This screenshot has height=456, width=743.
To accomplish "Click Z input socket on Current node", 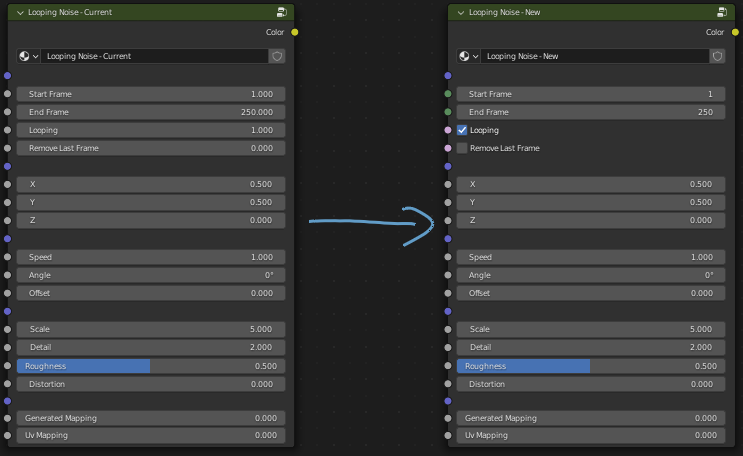I will (x=7, y=220).
